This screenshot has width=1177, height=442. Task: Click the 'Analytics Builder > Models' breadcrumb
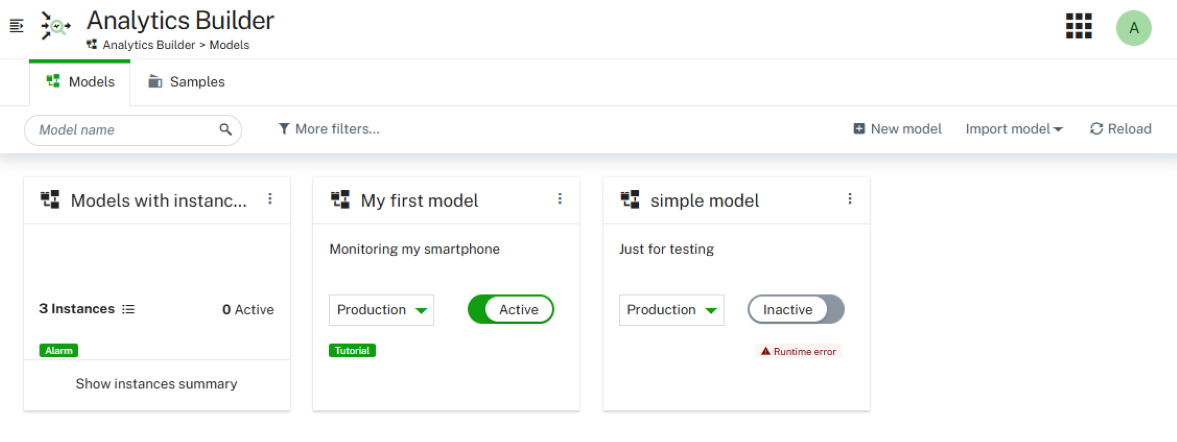click(176, 45)
